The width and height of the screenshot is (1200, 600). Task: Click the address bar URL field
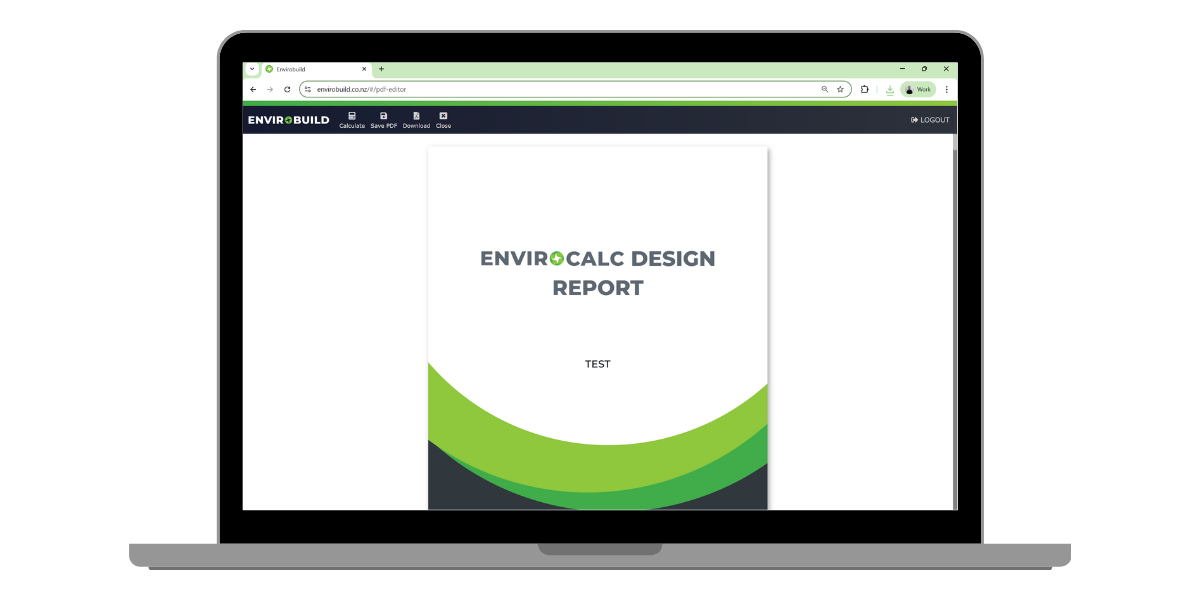click(575, 89)
